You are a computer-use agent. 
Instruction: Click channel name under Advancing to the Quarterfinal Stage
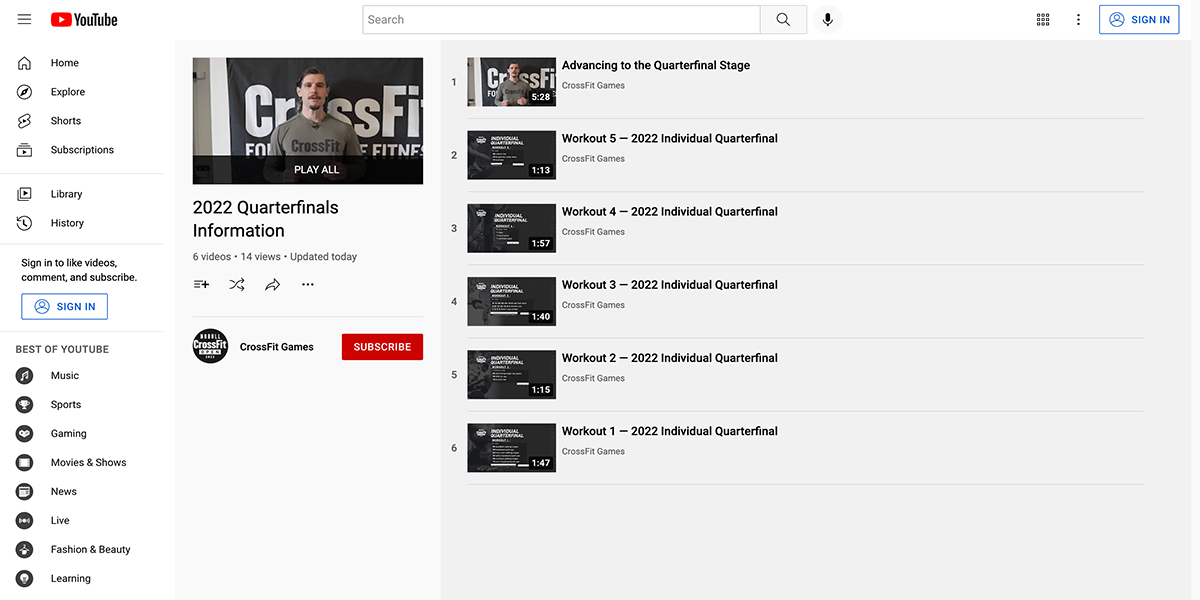593,86
